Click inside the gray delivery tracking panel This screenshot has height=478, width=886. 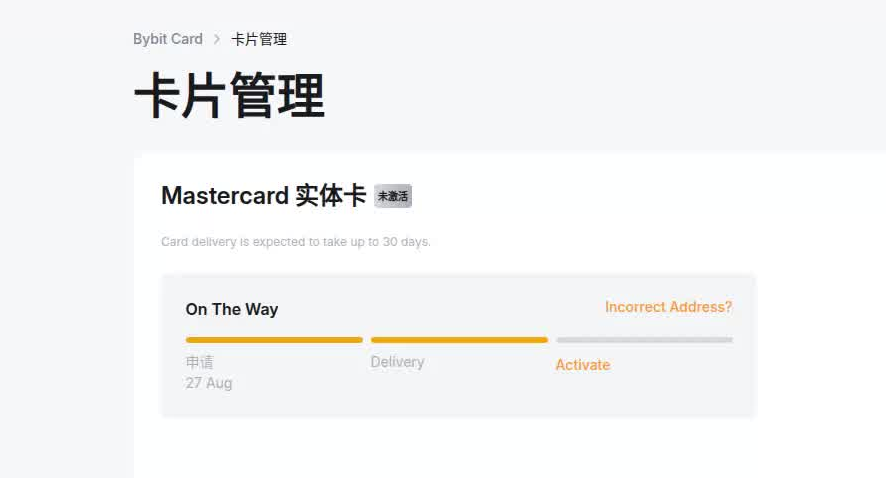pos(458,346)
